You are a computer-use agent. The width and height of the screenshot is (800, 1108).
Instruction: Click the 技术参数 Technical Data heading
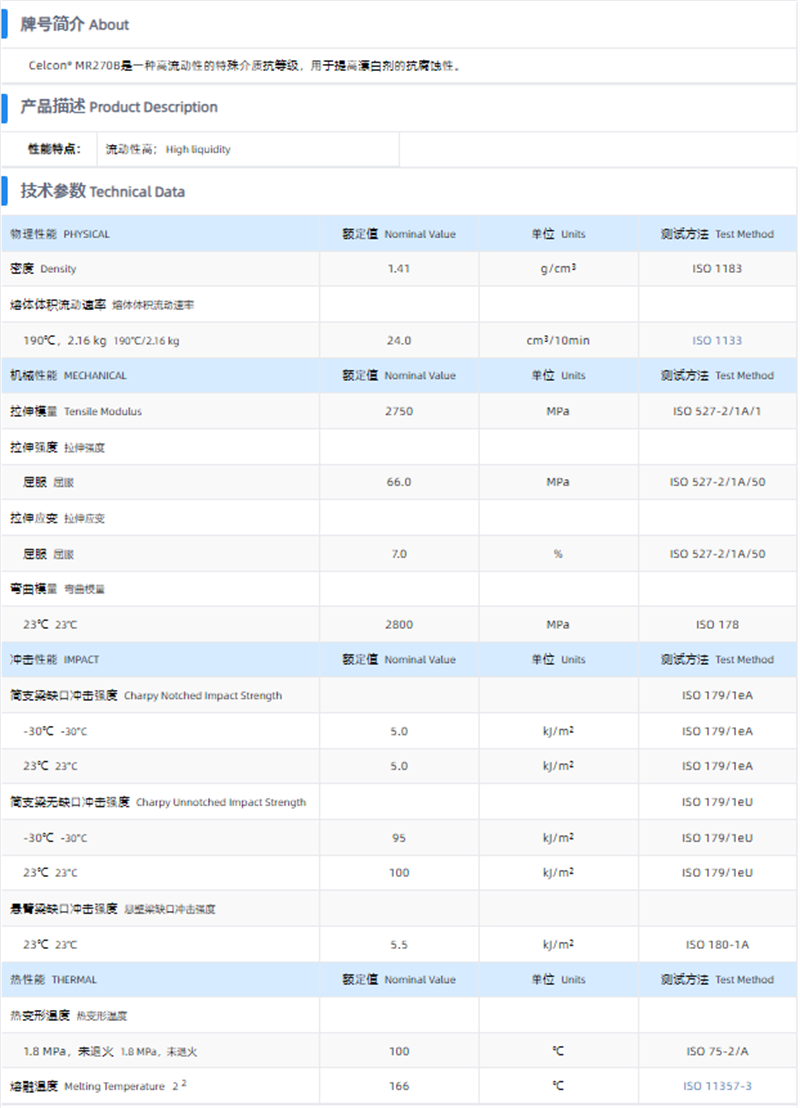coord(103,191)
